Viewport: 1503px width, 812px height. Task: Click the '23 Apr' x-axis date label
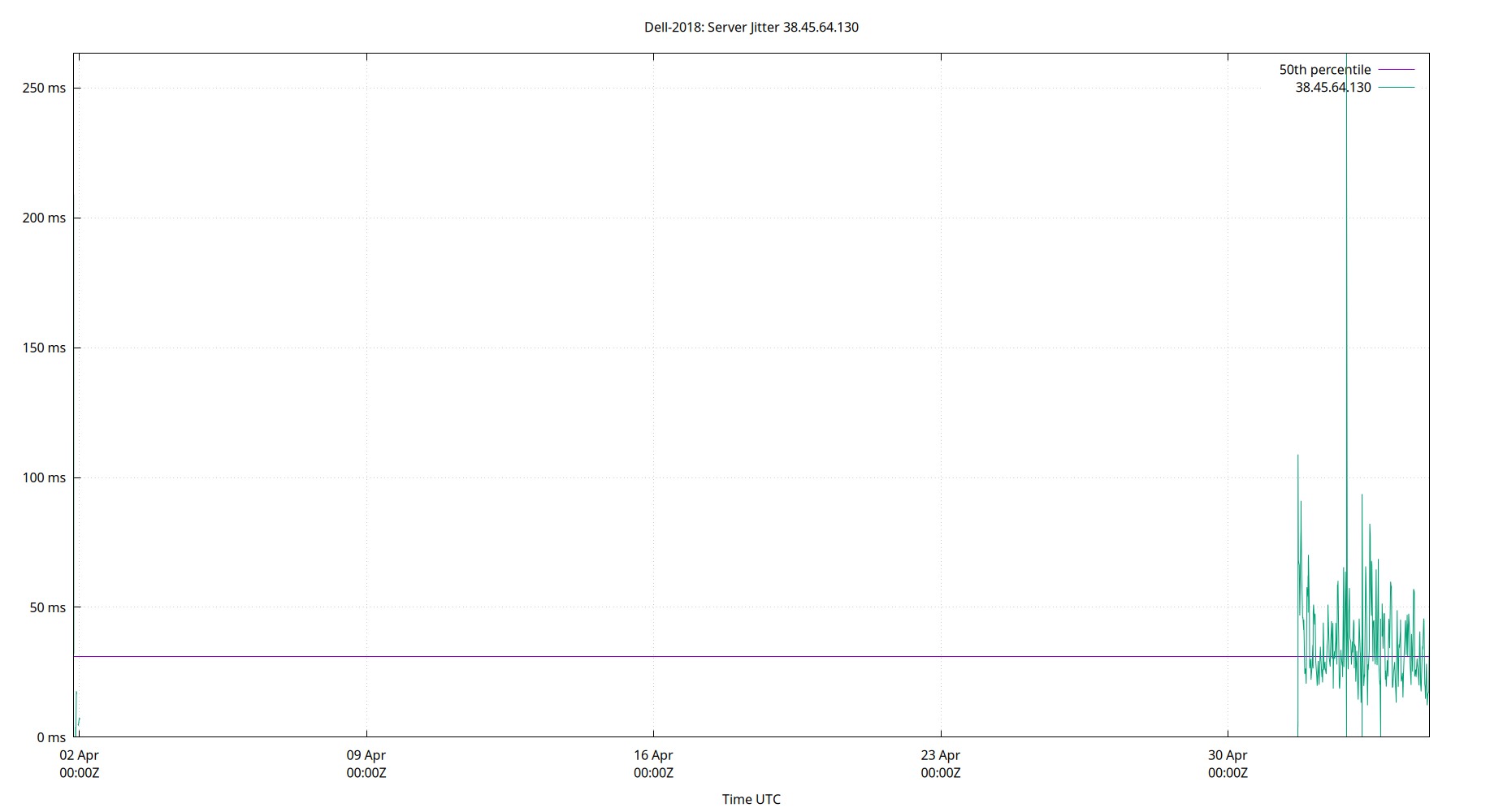tap(941, 755)
